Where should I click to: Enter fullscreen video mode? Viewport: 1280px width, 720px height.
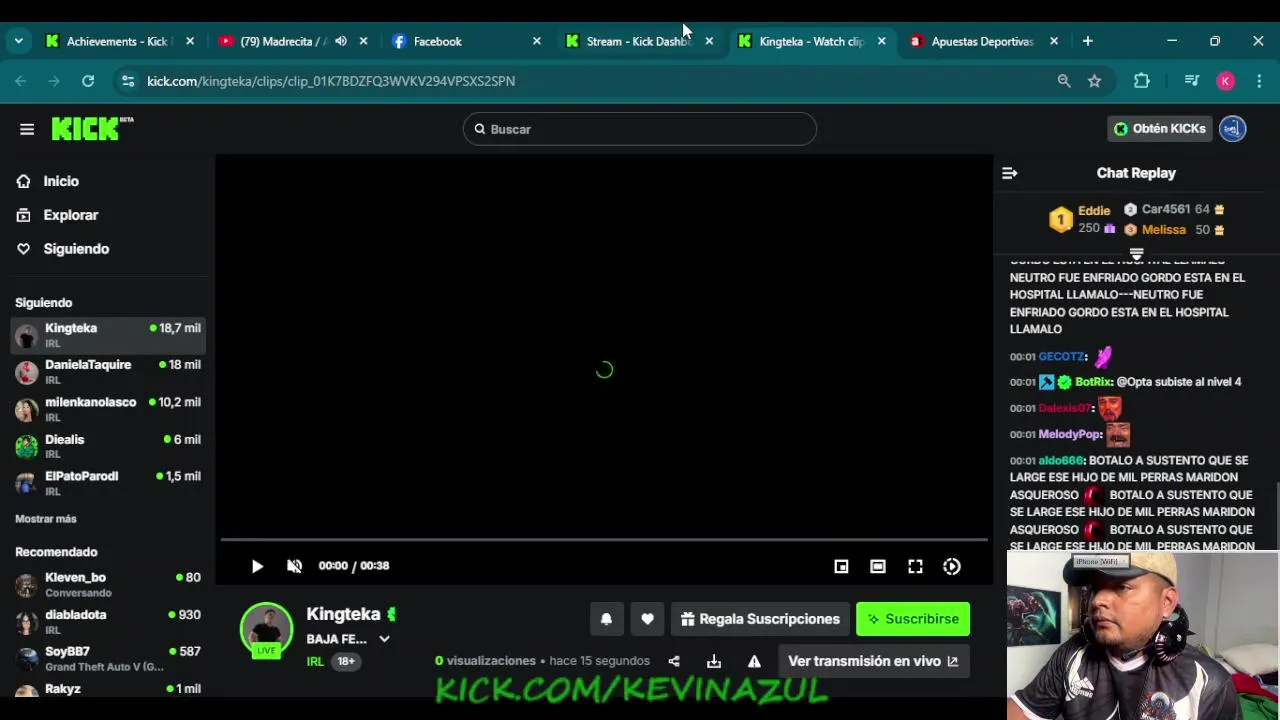(x=915, y=566)
